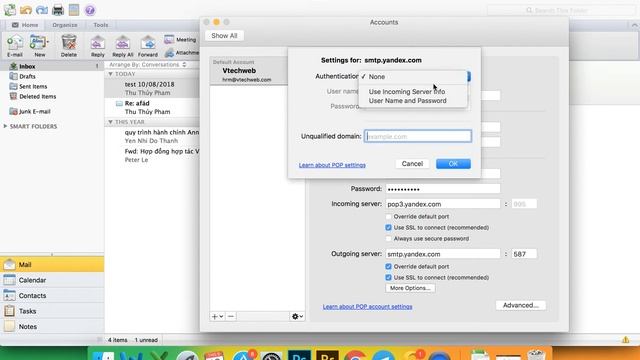
Task: Choose User Name and Password option
Action: pyautogui.click(x=413, y=101)
